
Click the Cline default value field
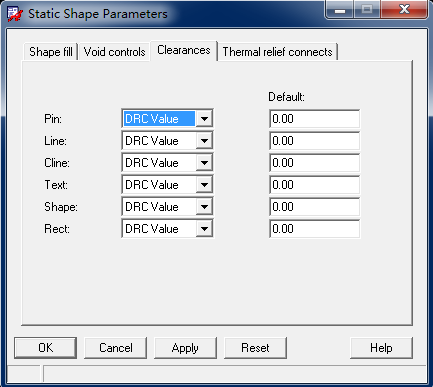point(314,163)
